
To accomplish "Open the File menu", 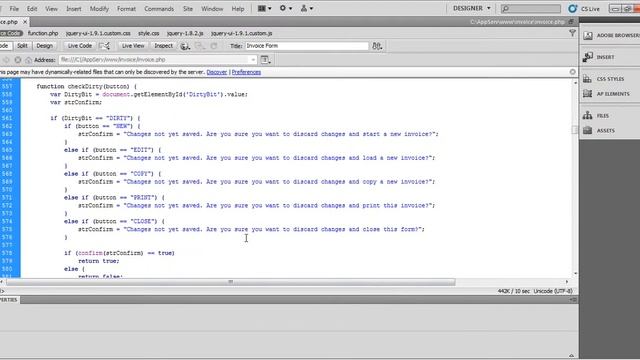I will 14,9.
